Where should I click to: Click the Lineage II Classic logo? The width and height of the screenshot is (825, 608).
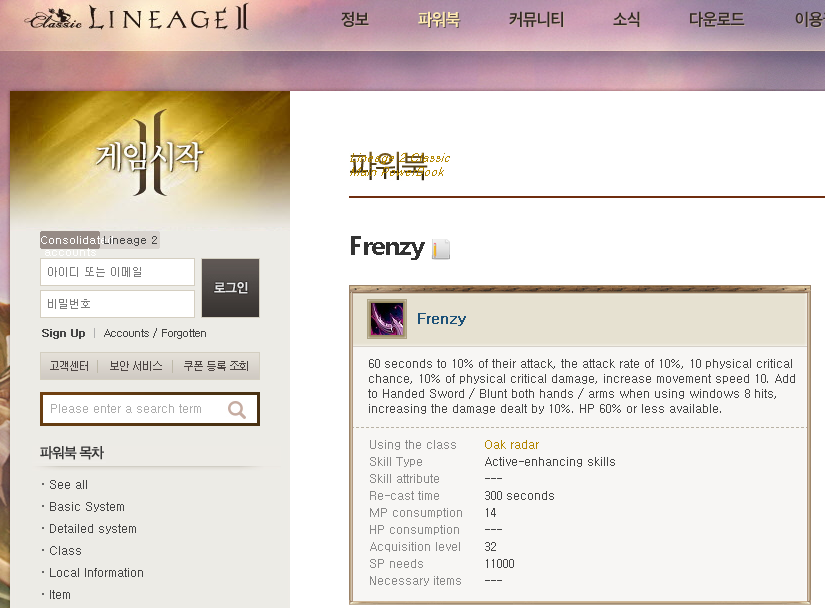(136, 18)
